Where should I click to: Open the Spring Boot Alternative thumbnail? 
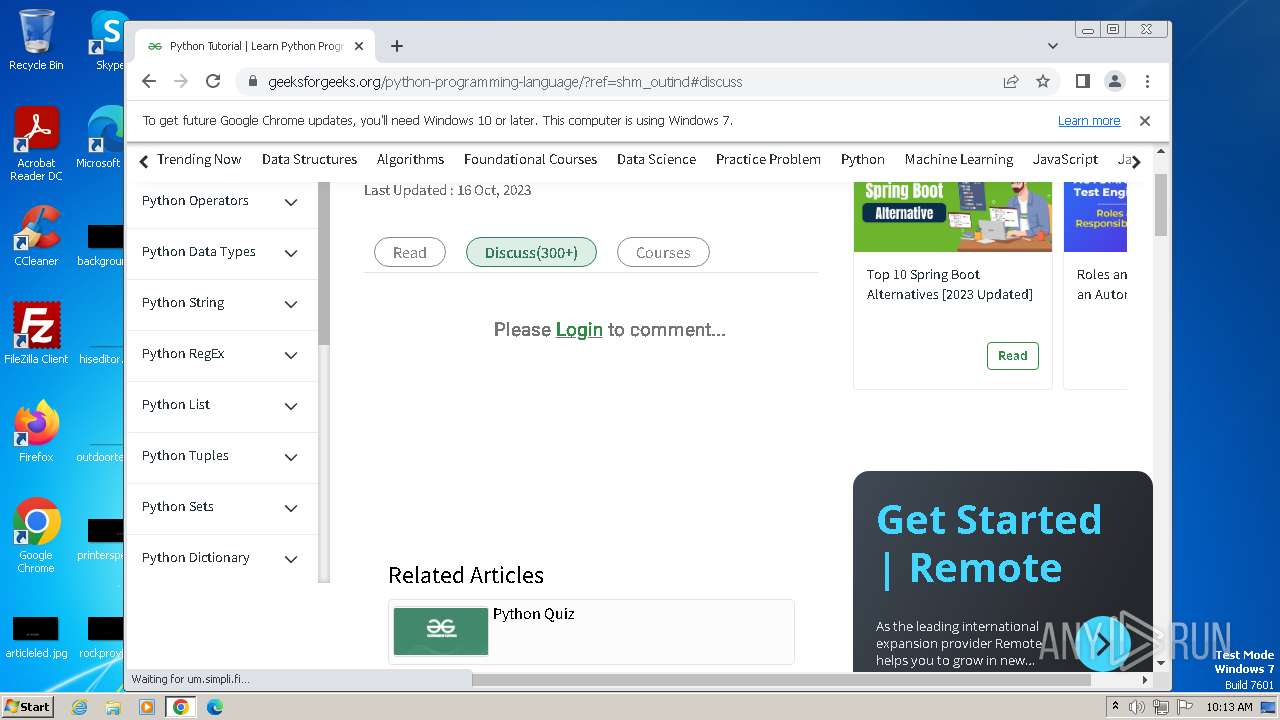click(x=953, y=216)
